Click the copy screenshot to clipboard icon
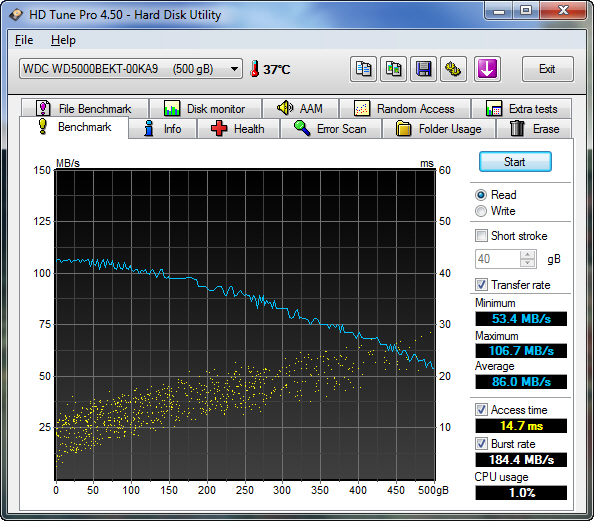 click(x=393, y=69)
